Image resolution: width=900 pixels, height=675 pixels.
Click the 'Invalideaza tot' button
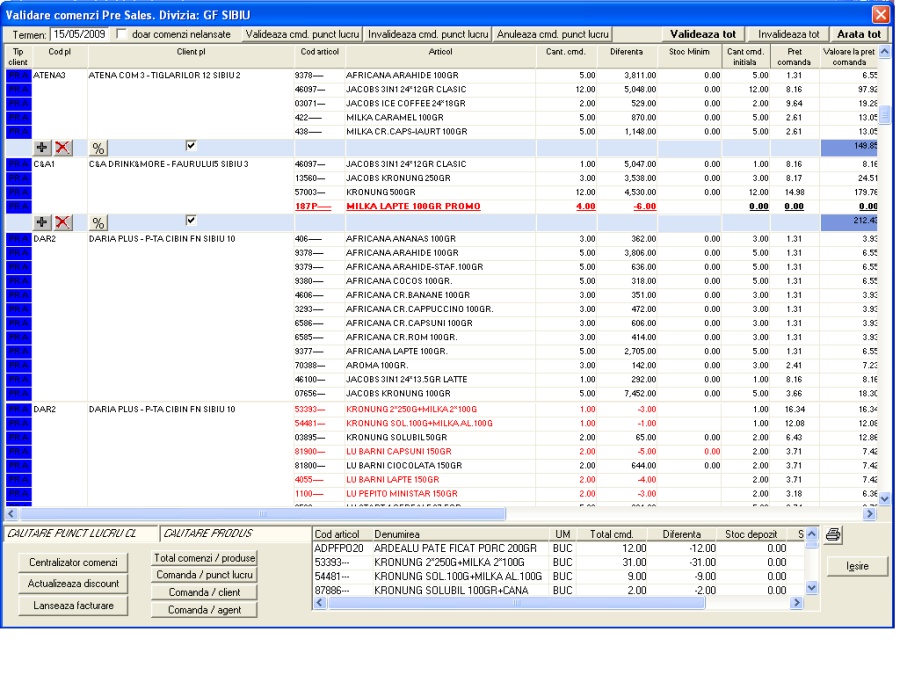coord(789,34)
